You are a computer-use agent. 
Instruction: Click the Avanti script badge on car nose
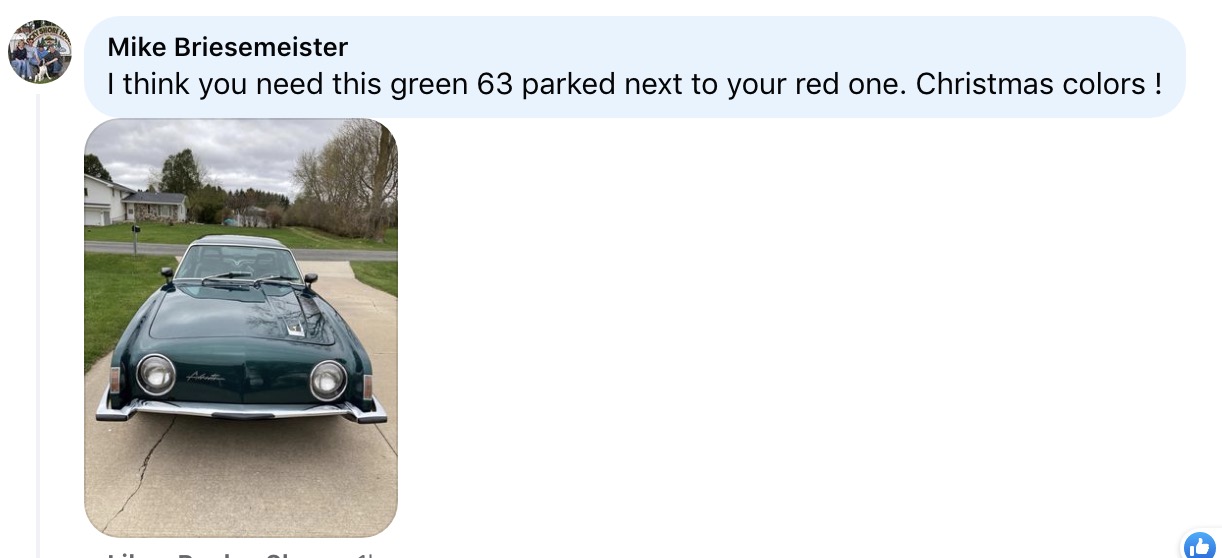pyautogui.click(x=205, y=377)
